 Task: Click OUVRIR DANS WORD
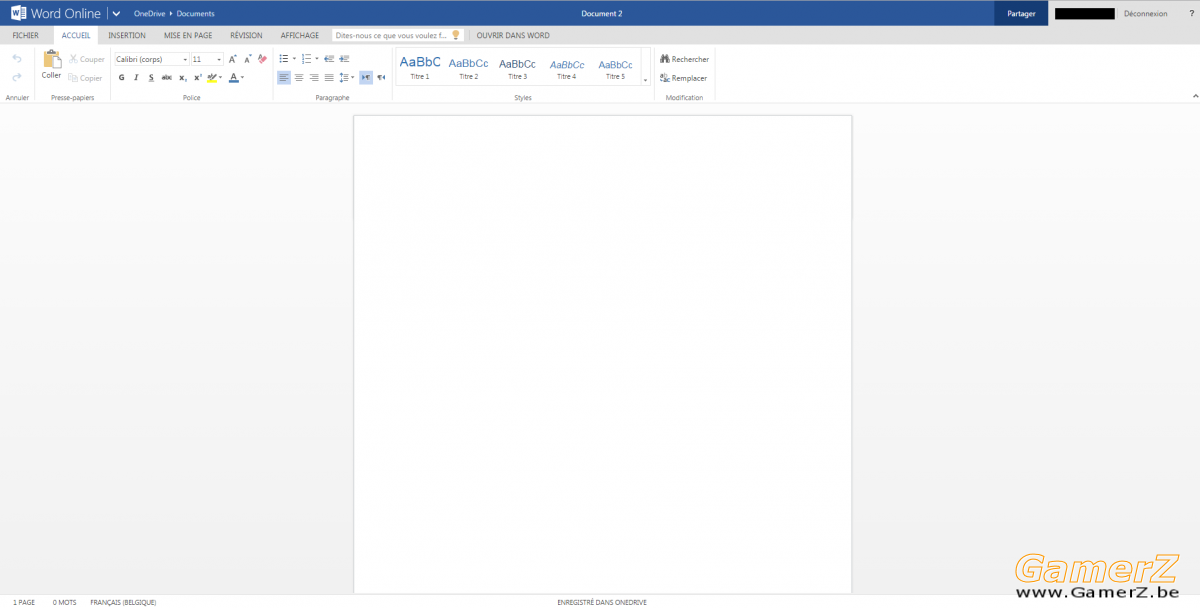click(513, 35)
